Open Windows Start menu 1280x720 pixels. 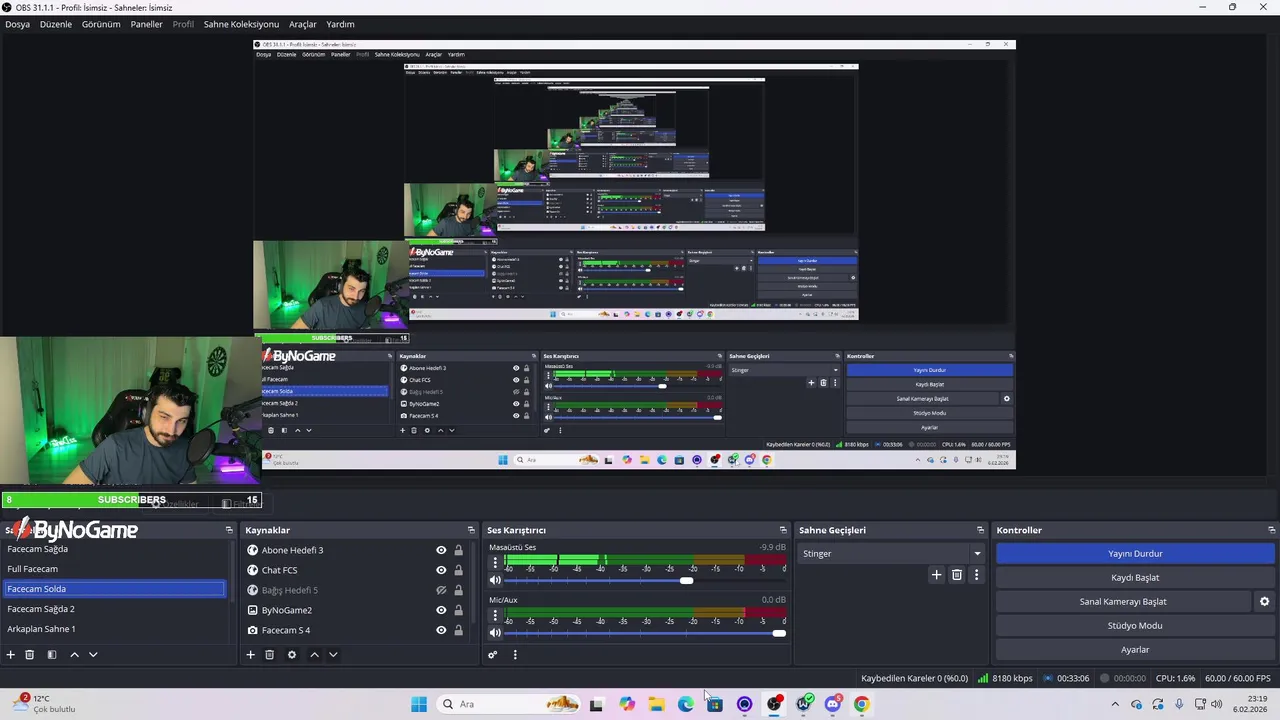(419, 704)
